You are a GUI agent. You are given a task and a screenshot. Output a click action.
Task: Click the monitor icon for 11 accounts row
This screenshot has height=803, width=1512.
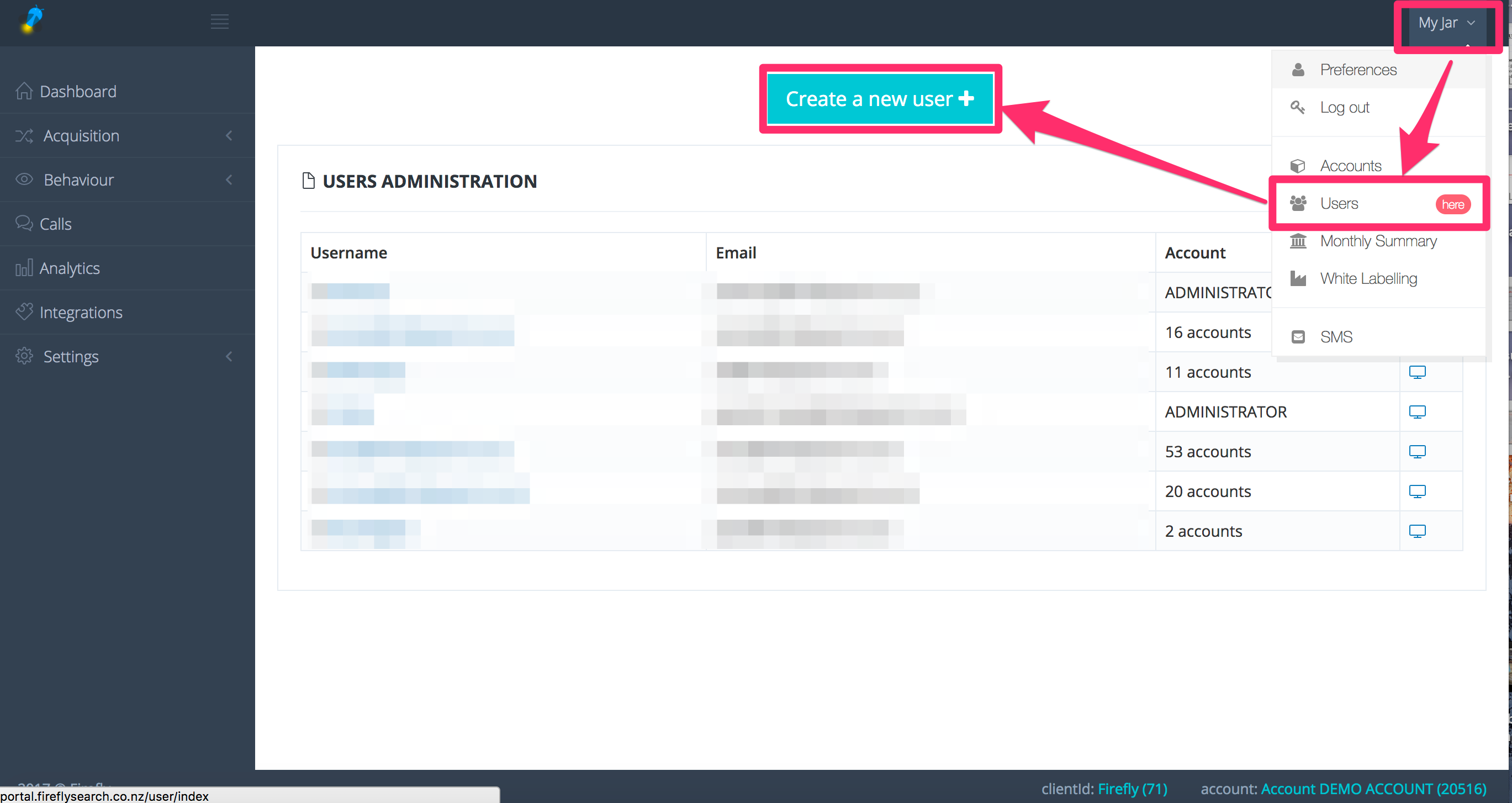click(1417, 372)
